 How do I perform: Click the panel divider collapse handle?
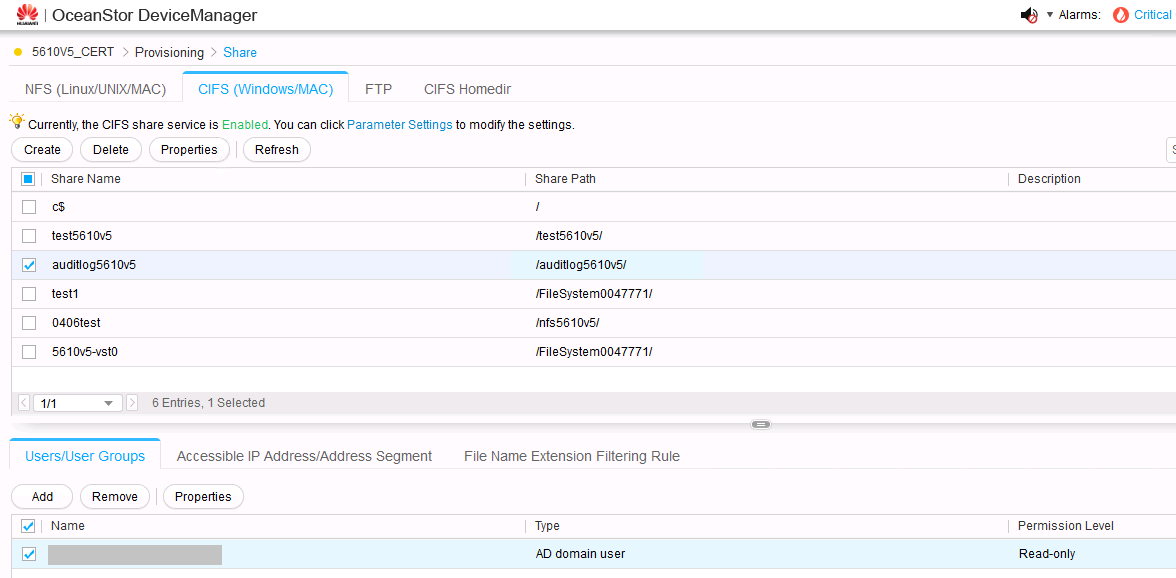coord(761,424)
